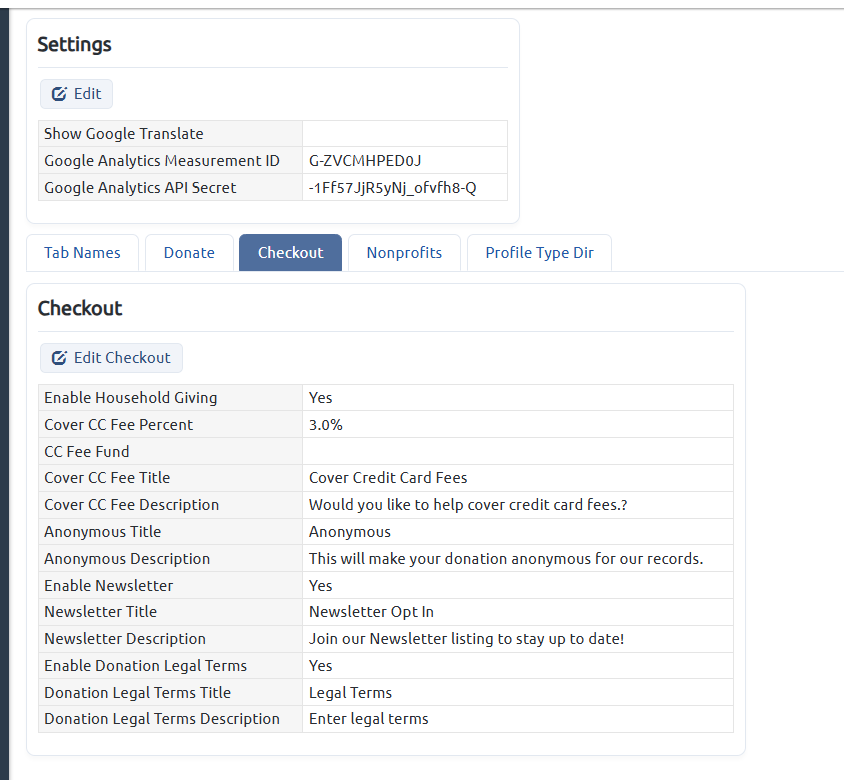Click the Enter legal terms value

369,719
